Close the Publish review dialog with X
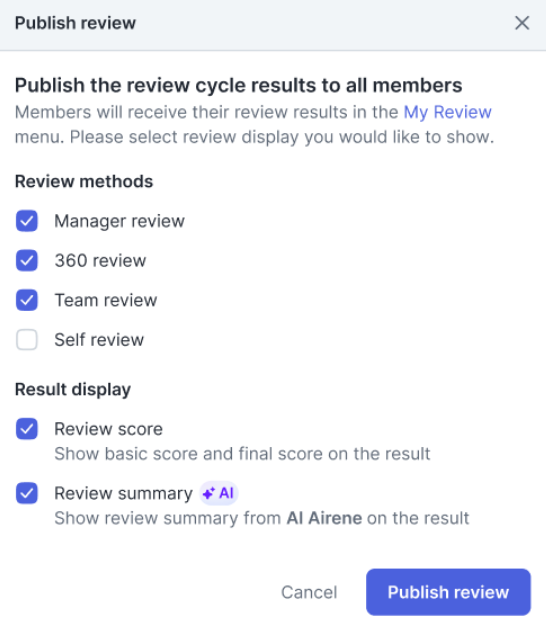 coord(522,23)
